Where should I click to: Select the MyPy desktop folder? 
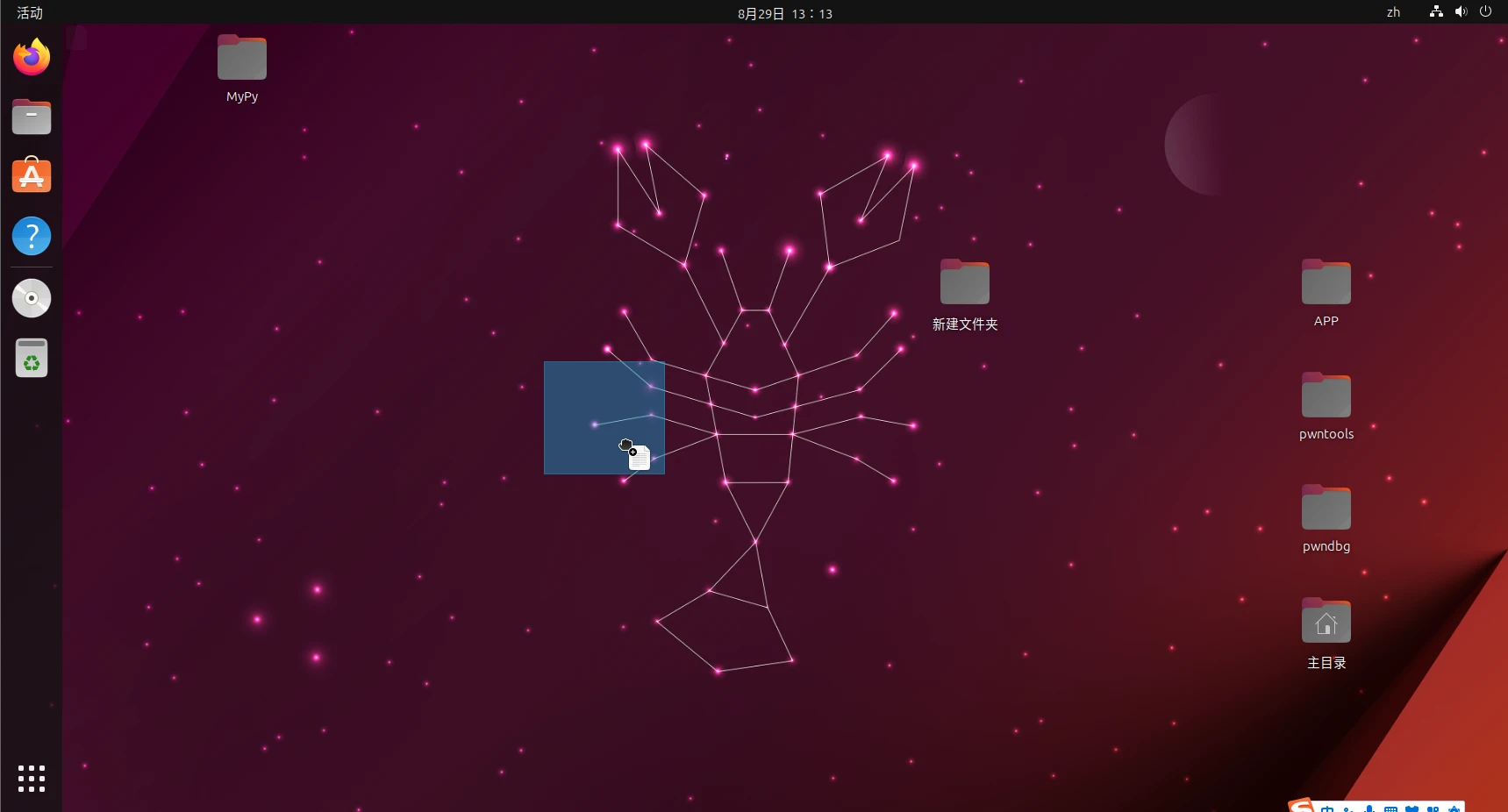242,69
